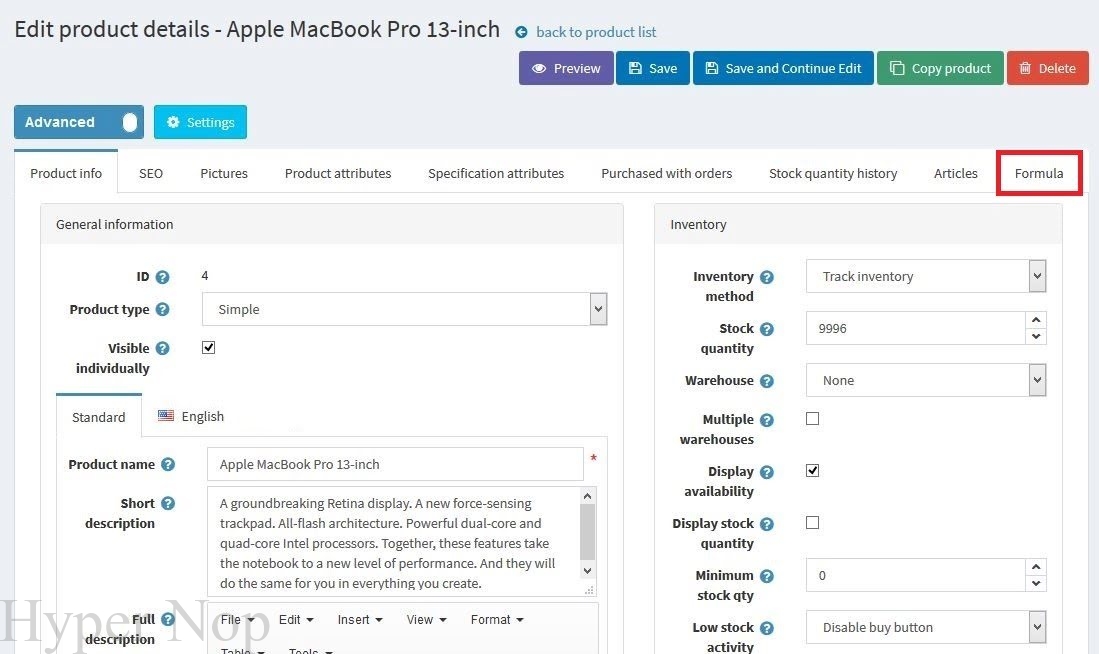Image resolution: width=1099 pixels, height=654 pixels.
Task: Open the editor File menu
Action: [238, 620]
